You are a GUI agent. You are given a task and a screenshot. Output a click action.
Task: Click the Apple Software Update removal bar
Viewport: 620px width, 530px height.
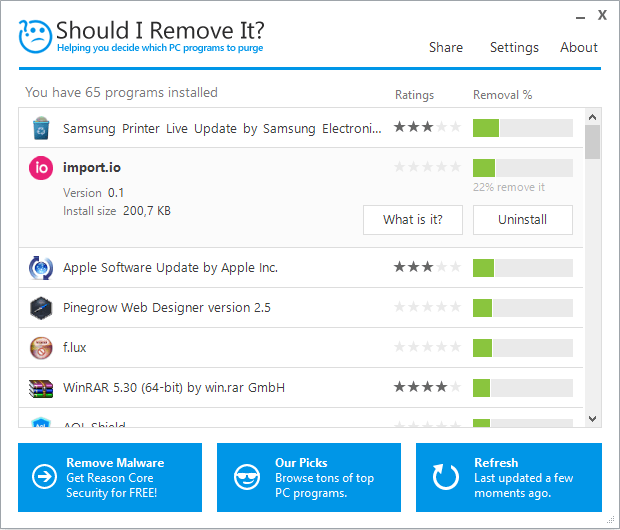click(523, 268)
